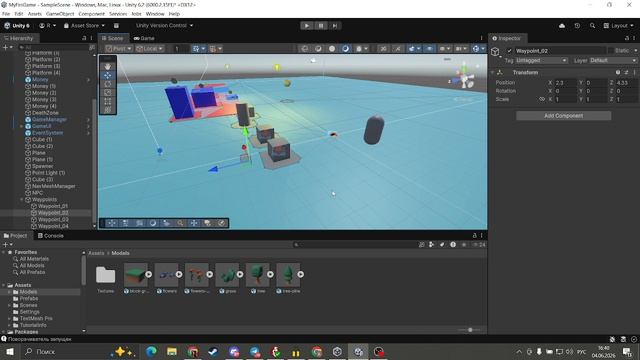The height and width of the screenshot is (360, 640).
Task: Click the Step frame button
Action: tap(335, 25)
